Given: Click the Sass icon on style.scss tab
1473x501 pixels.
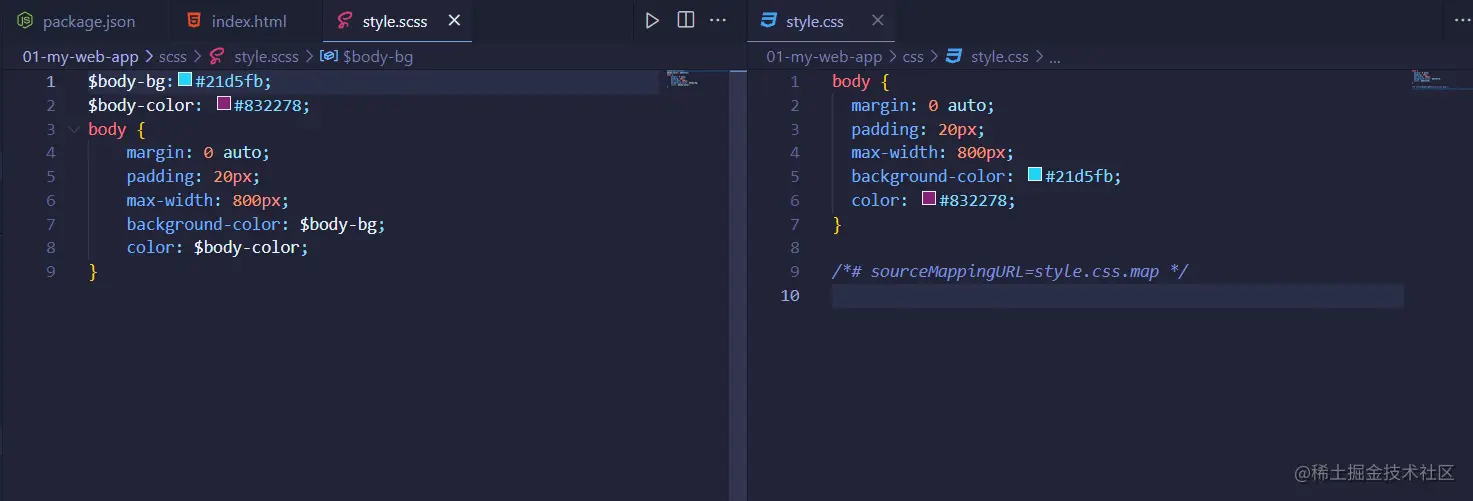Looking at the screenshot, I should click(x=345, y=21).
